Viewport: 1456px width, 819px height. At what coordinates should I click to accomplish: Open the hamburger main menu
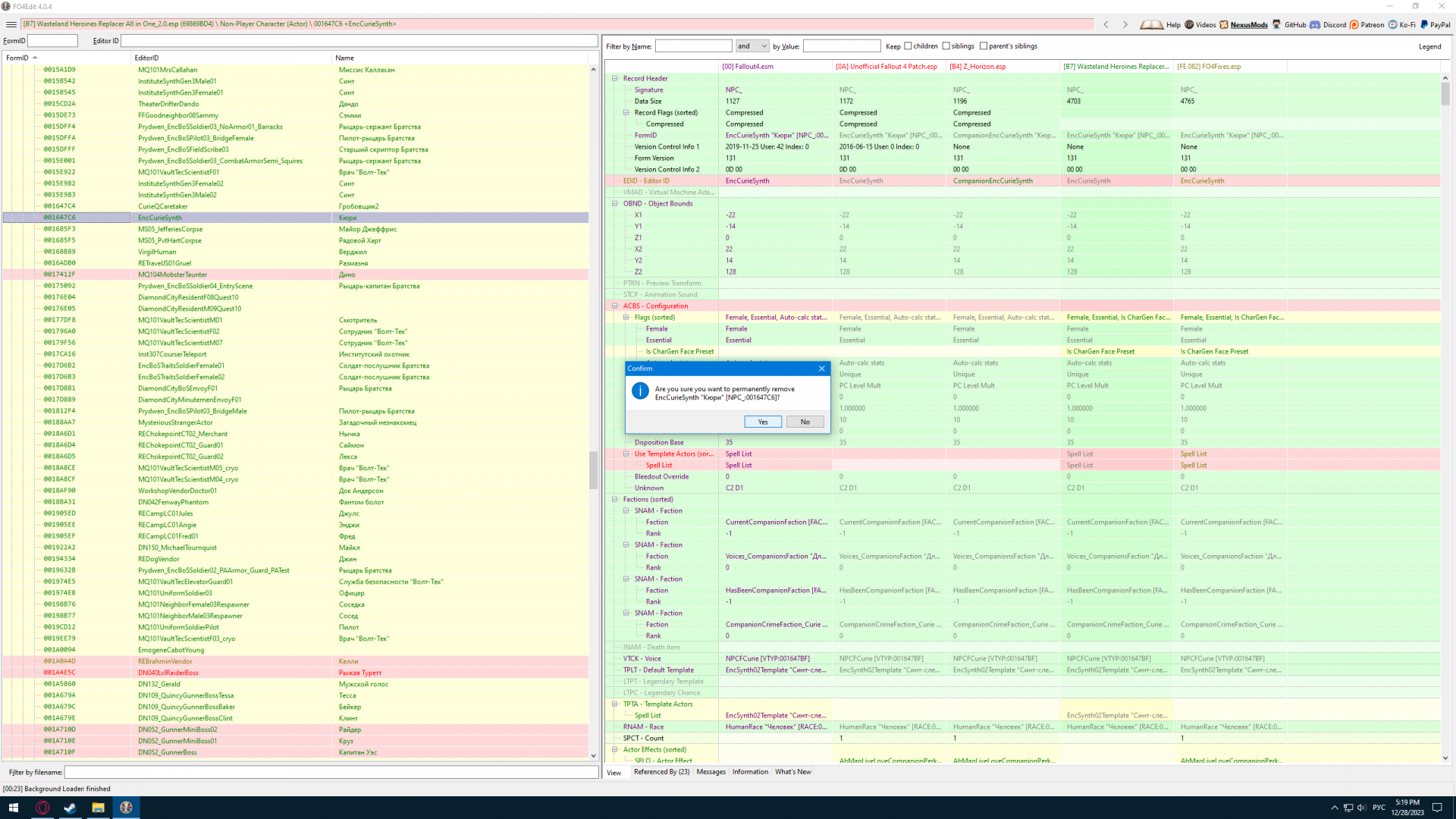[11, 24]
